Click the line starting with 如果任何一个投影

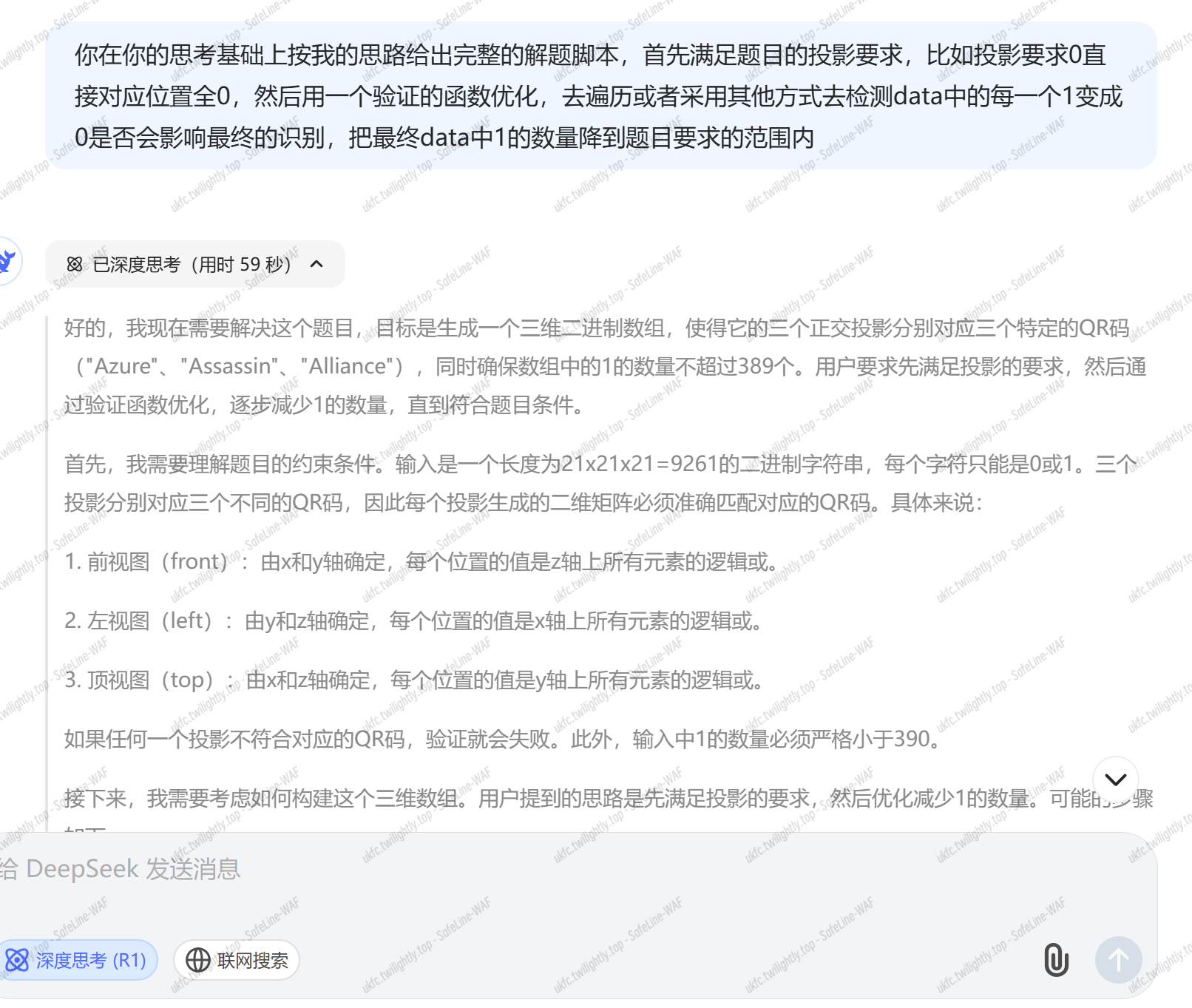pos(503,740)
